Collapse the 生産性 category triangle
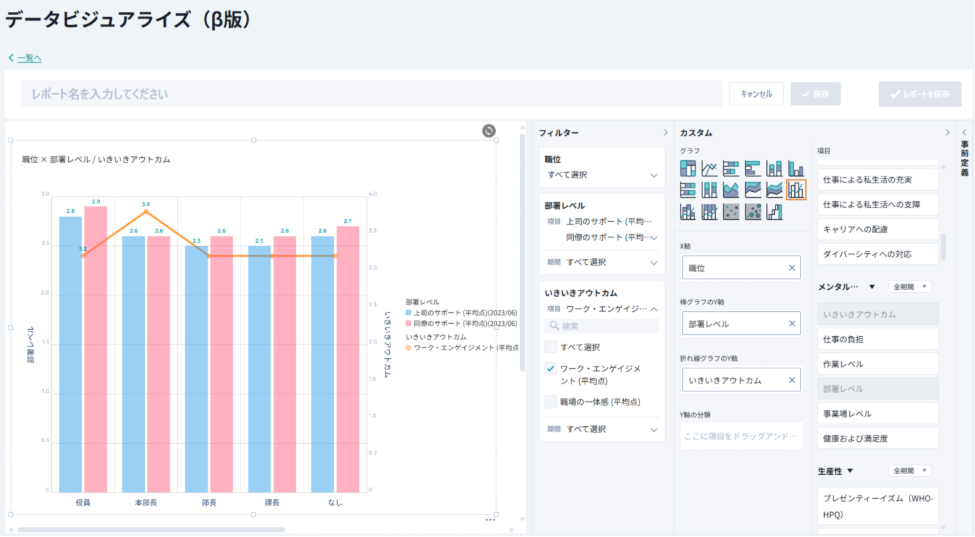Image resolution: width=975 pixels, height=537 pixels. click(x=850, y=470)
